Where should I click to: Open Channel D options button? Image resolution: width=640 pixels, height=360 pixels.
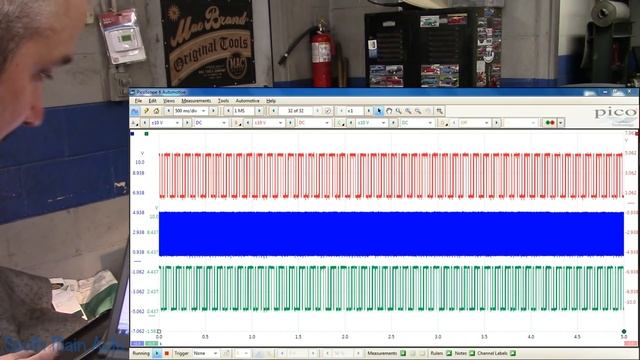tap(443, 123)
